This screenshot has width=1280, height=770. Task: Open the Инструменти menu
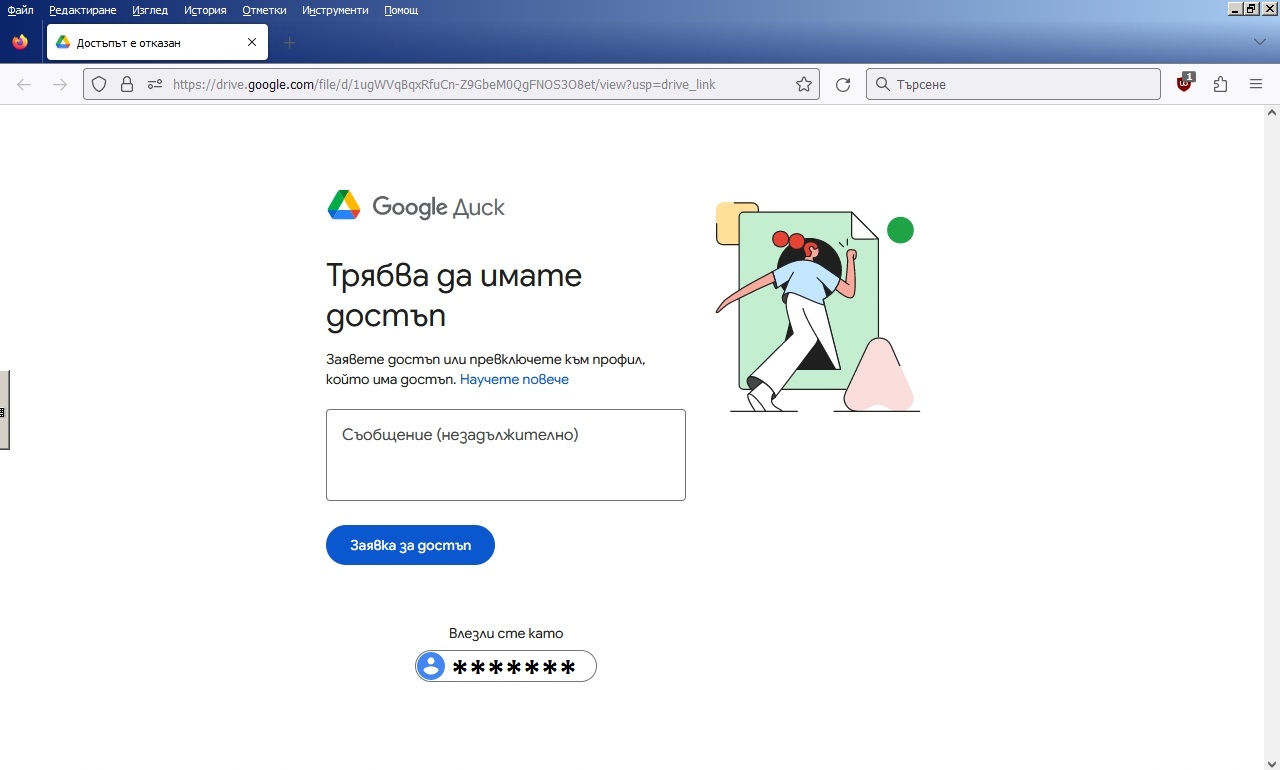click(335, 10)
